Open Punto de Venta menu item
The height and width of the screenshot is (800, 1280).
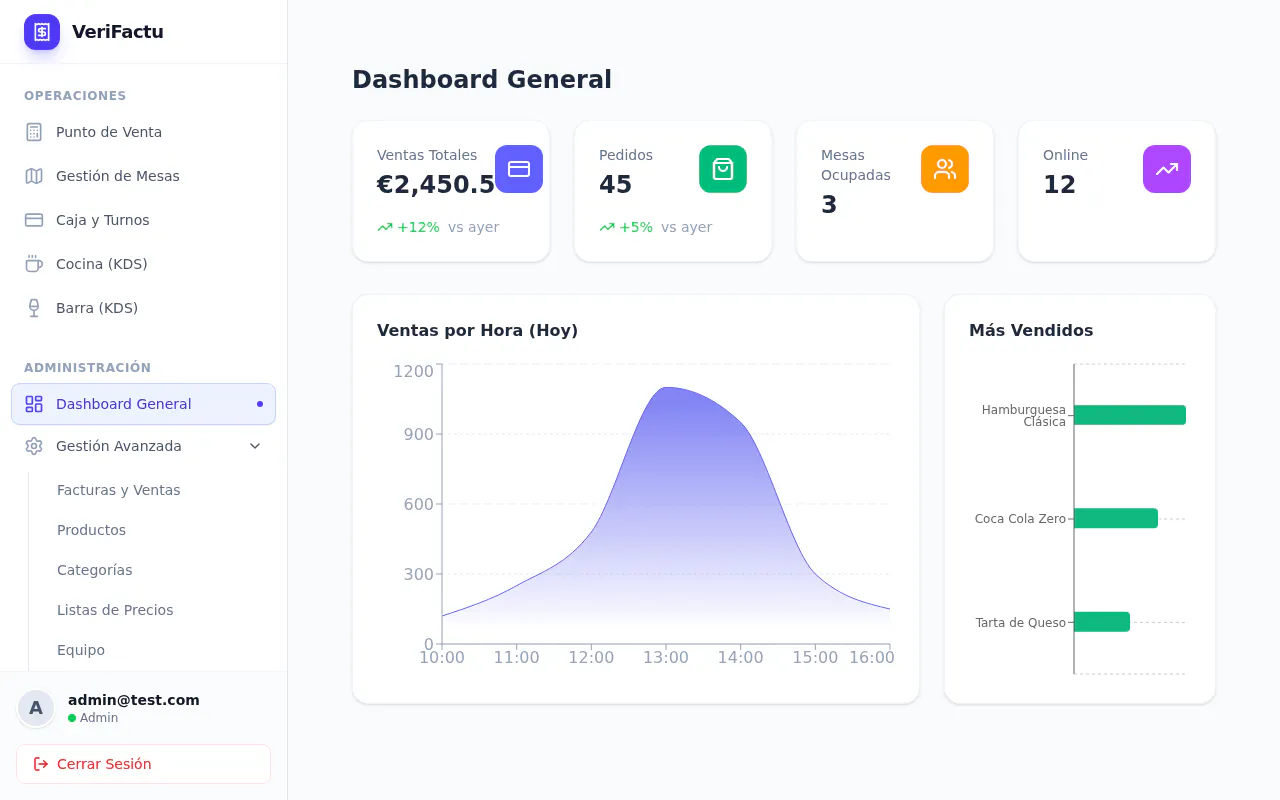click(144, 132)
